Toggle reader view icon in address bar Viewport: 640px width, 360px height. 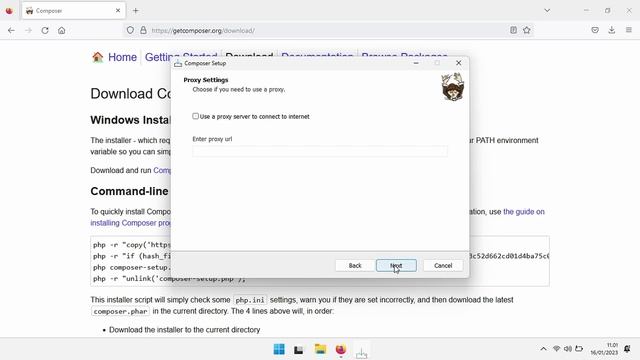click(513, 30)
